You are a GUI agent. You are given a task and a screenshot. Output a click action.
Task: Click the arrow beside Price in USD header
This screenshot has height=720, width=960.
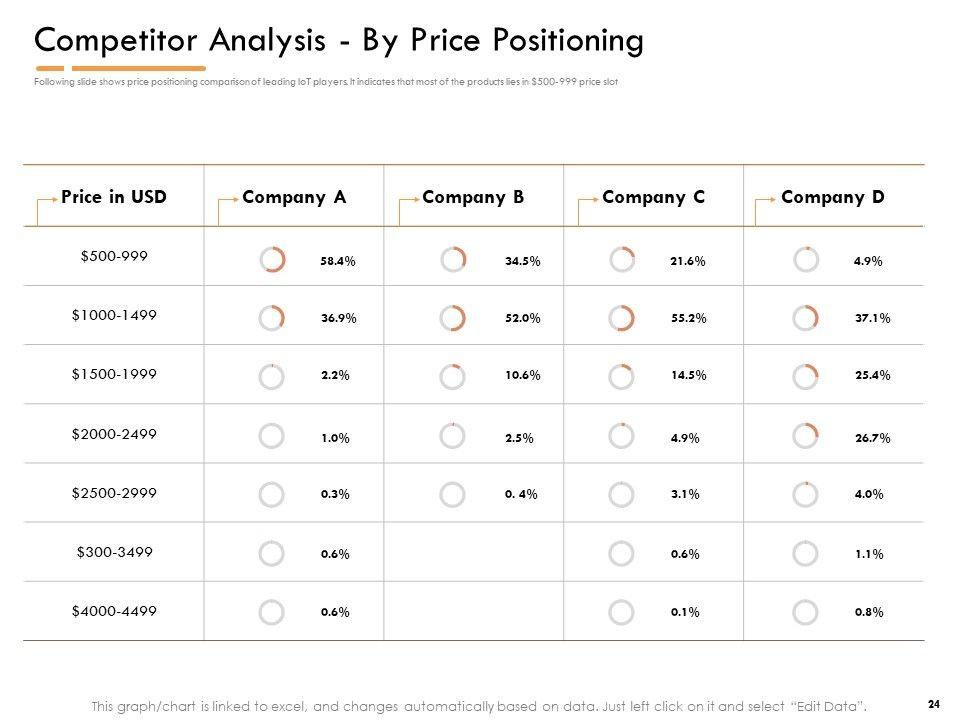point(45,208)
